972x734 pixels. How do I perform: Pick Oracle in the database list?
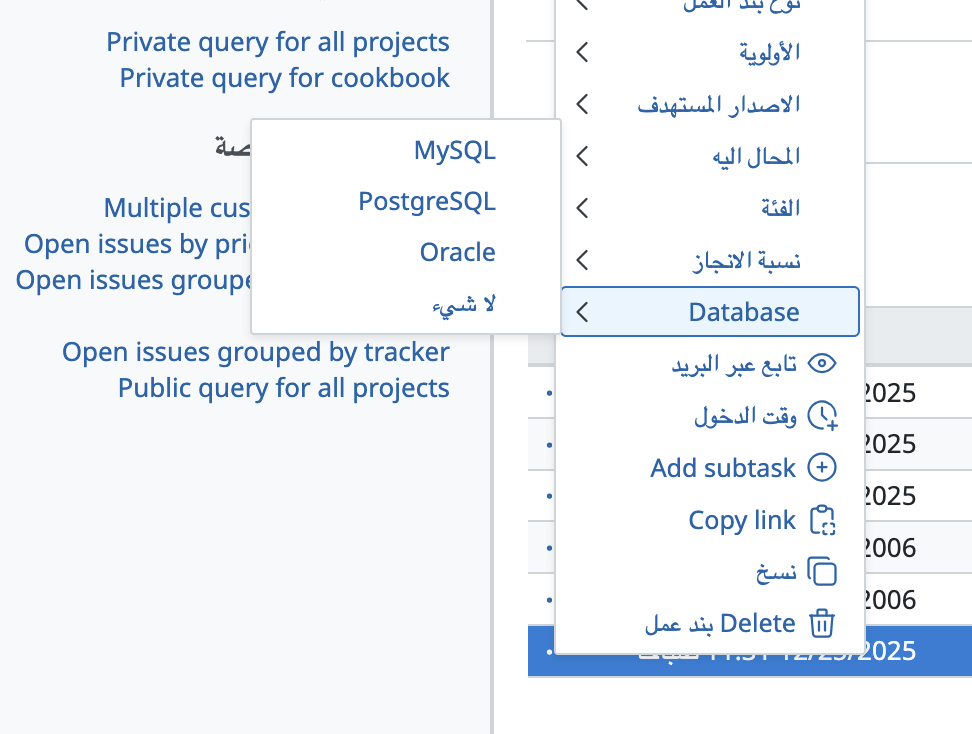pos(458,252)
